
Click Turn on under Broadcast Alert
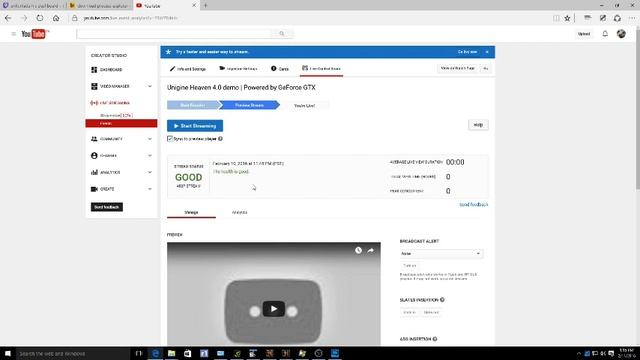click(x=409, y=266)
